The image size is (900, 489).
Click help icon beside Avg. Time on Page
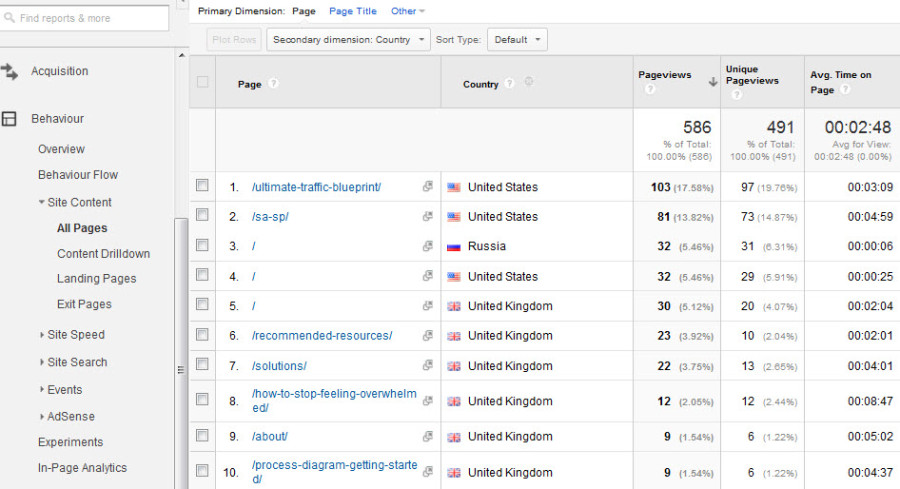tap(845, 90)
